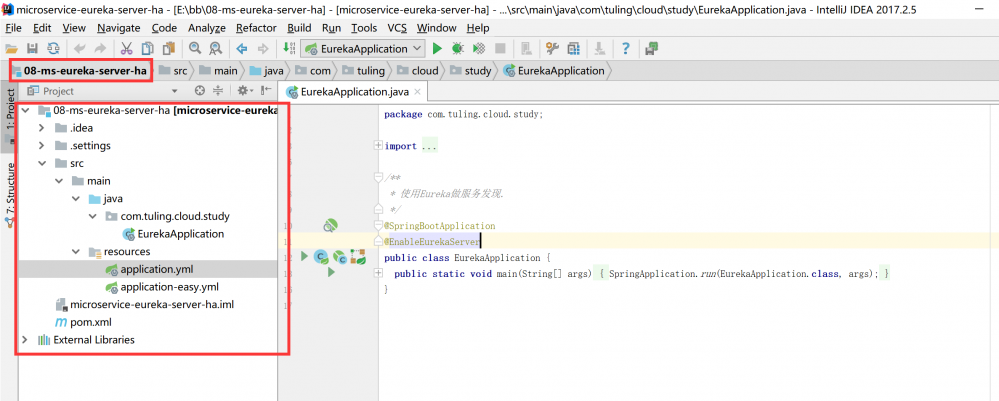The image size is (999, 401).
Task: Close the EurekaApplication.java tab
Action: (418, 92)
